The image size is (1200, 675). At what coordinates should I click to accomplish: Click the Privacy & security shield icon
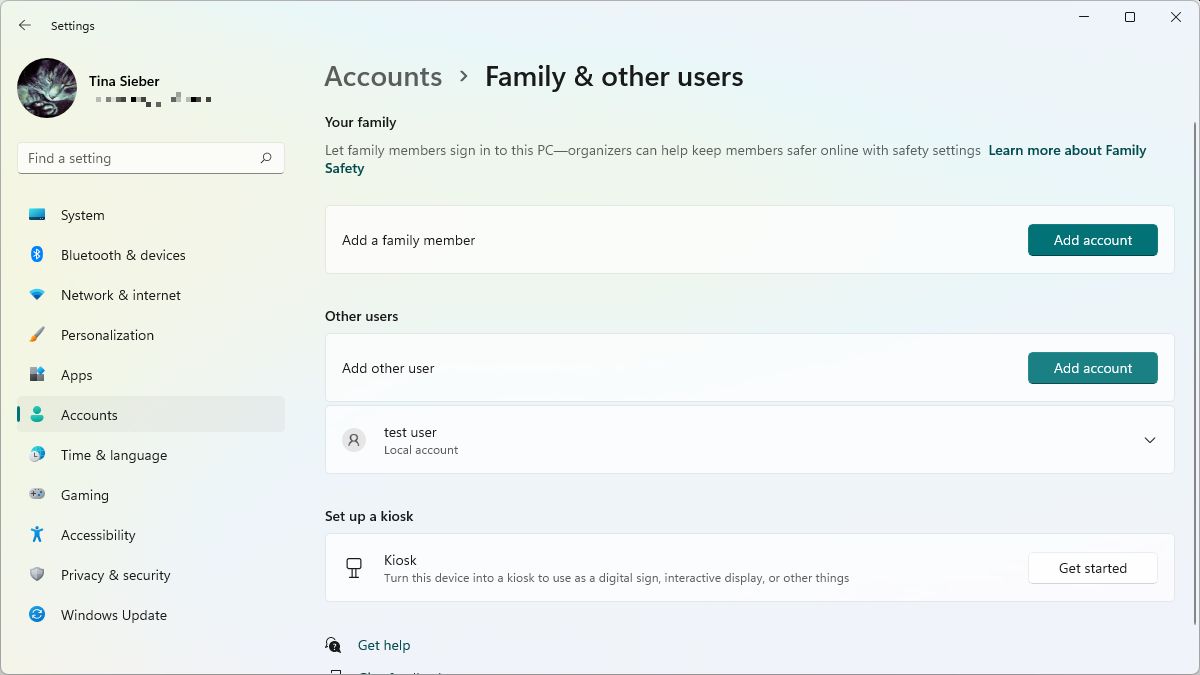[x=37, y=575]
